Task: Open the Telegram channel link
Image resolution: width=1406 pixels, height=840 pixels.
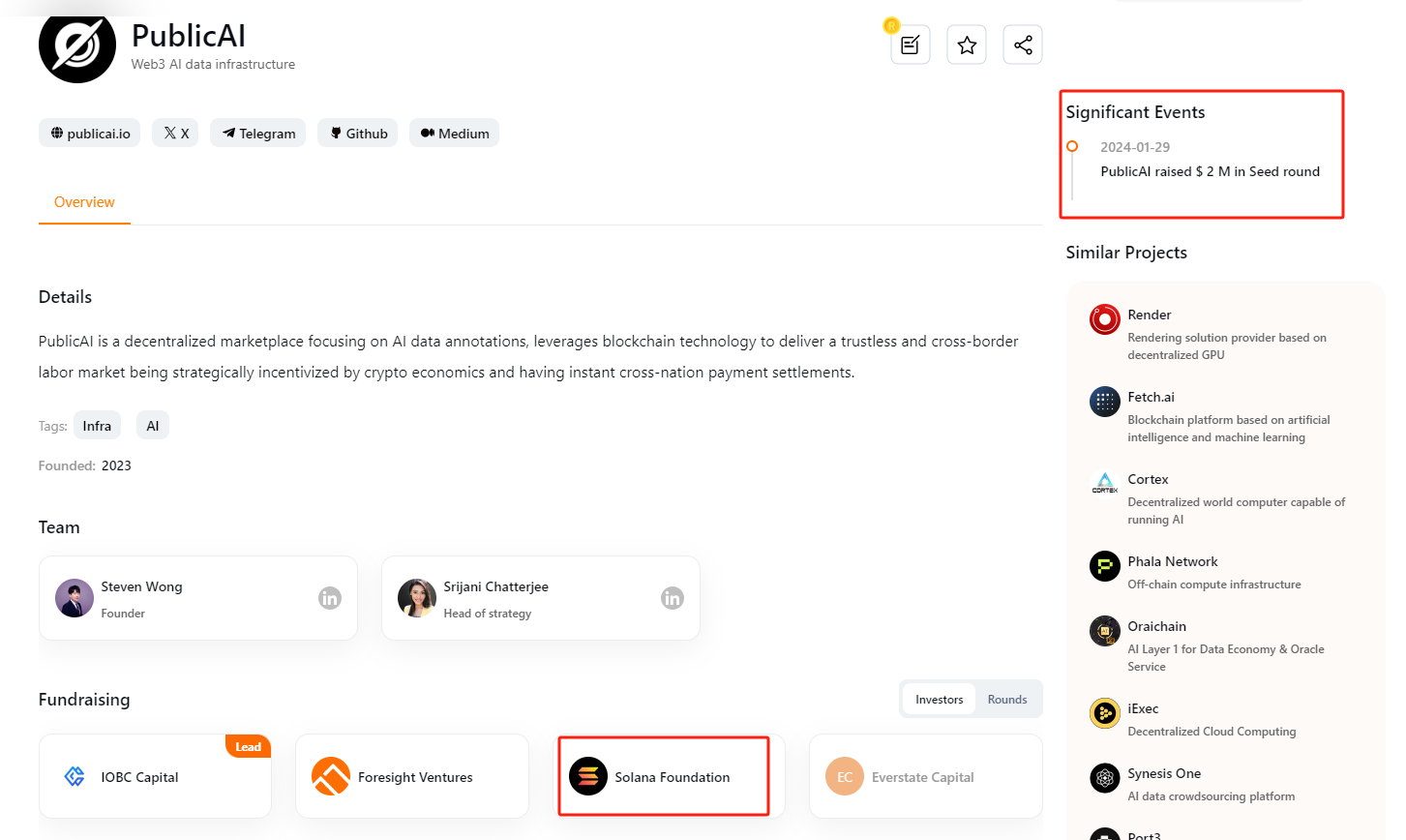Action: 258,134
